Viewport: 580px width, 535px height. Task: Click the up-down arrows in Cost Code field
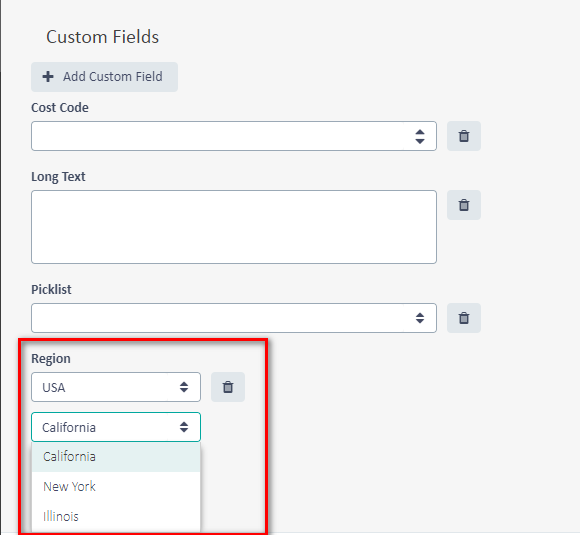[419, 136]
